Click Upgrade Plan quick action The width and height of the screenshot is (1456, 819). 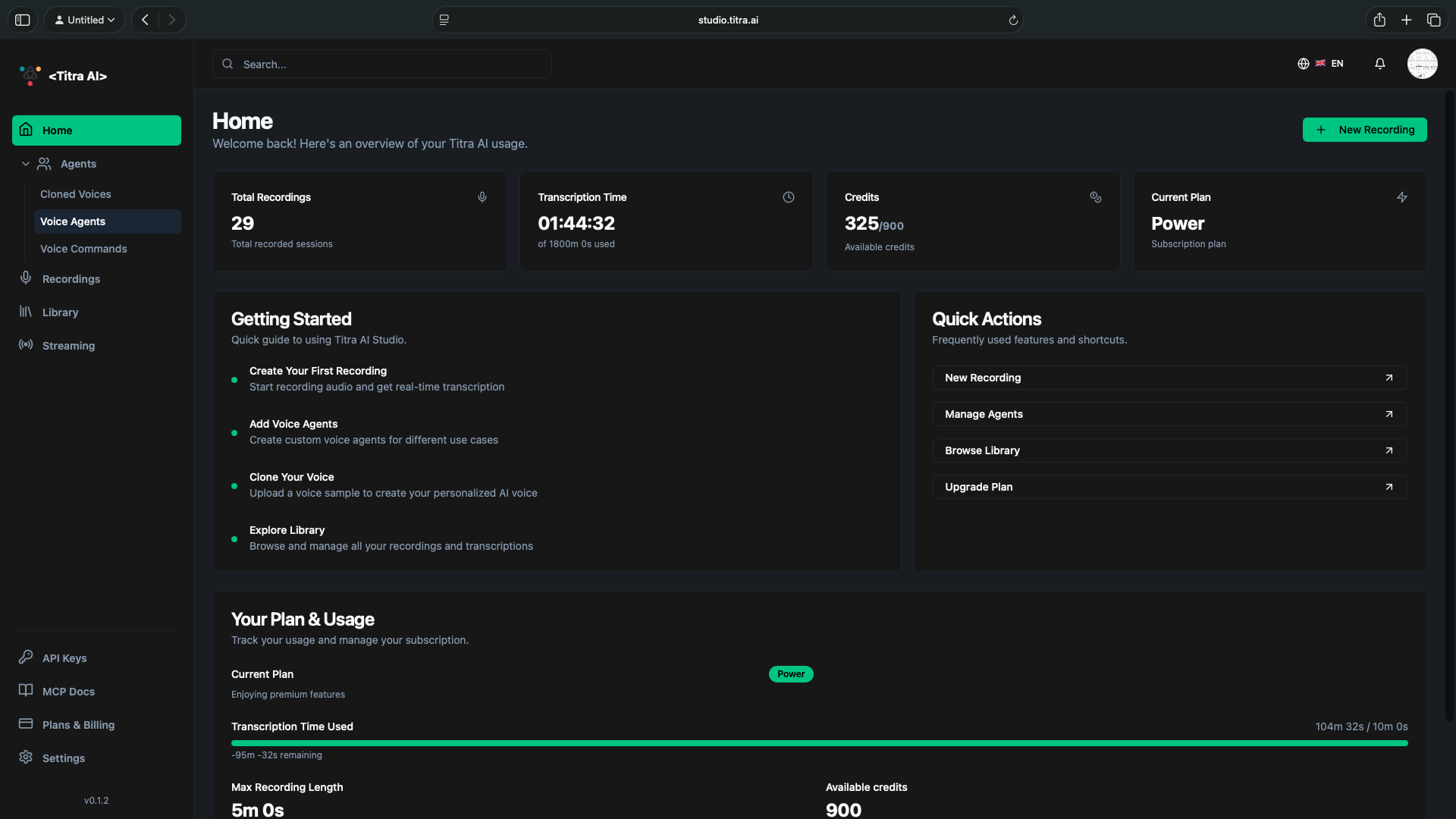[x=1169, y=487]
